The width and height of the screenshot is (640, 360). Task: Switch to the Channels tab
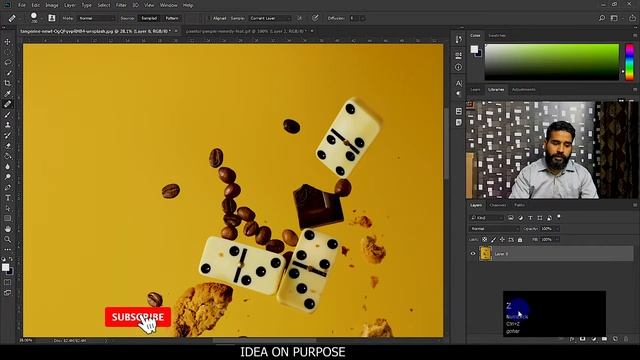click(498, 205)
